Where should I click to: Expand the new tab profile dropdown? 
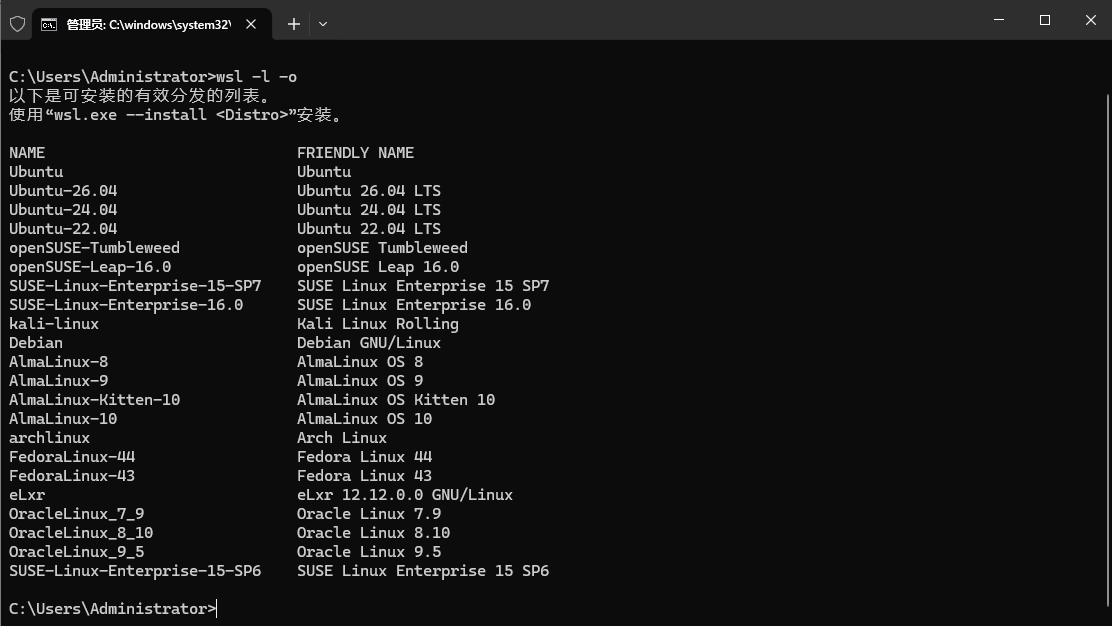click(x=323, y=24)
